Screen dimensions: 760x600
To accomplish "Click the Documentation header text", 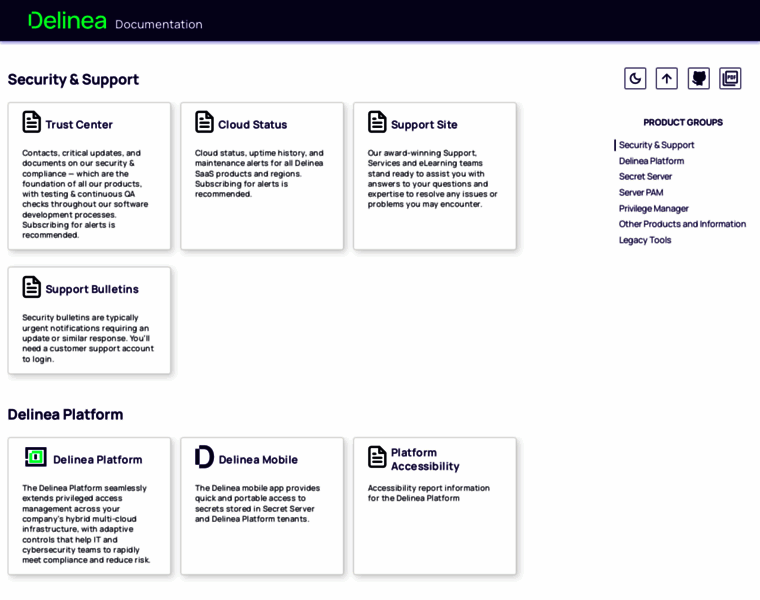I will (x=159, y=24).
